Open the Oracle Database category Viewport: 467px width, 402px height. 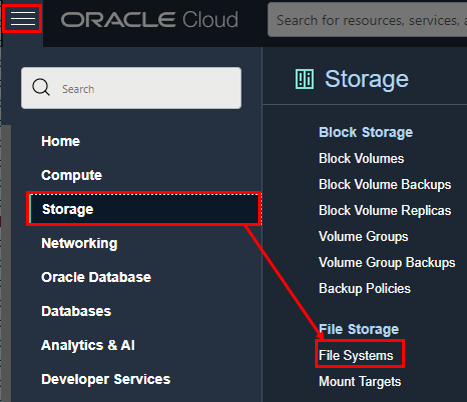[96, 277]
